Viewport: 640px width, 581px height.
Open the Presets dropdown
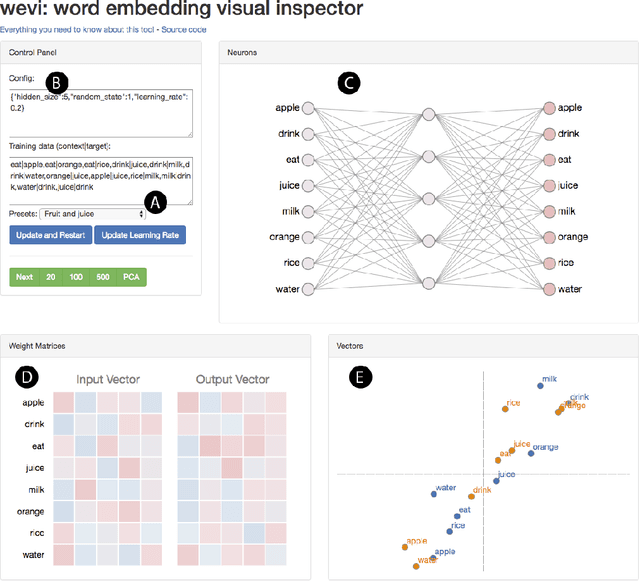(93, 213)
